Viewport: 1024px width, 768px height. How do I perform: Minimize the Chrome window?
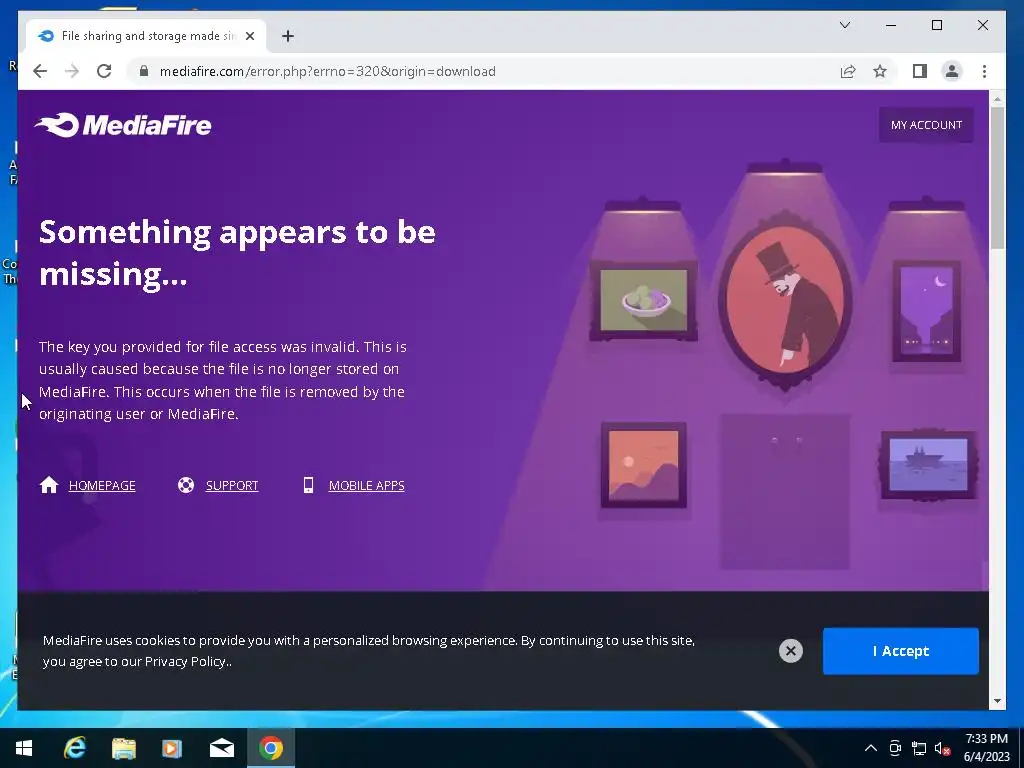[891, 25]
